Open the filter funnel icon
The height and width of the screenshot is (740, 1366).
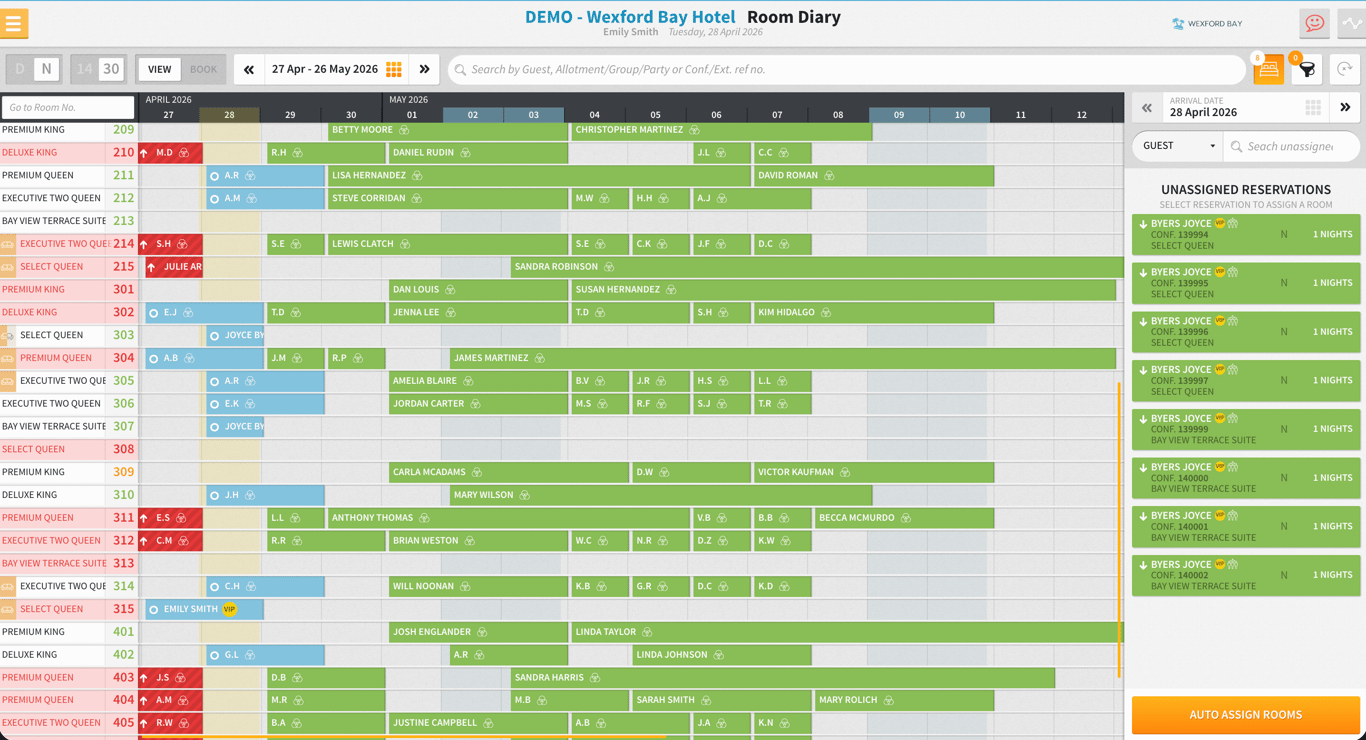[x=1306, y=70]
